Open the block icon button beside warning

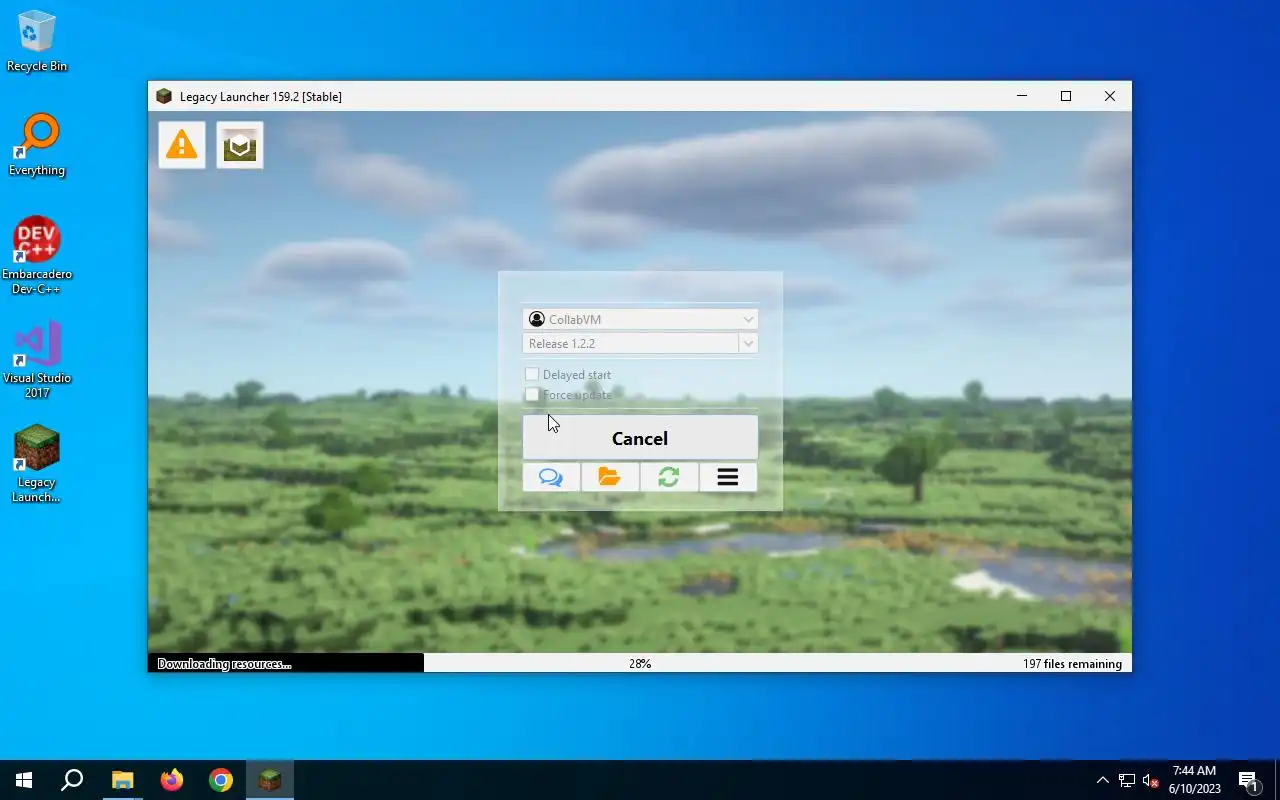[x=240, y=145]
